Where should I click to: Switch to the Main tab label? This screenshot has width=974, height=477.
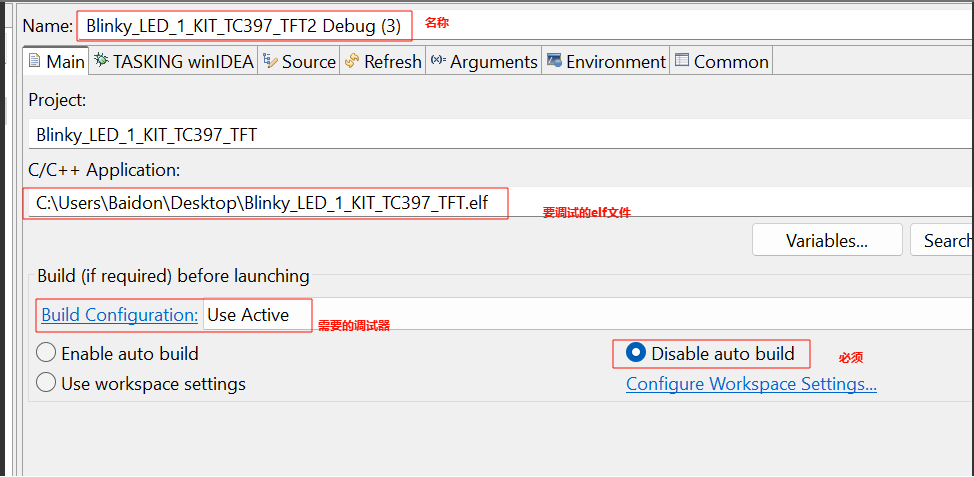coord(65,61)
